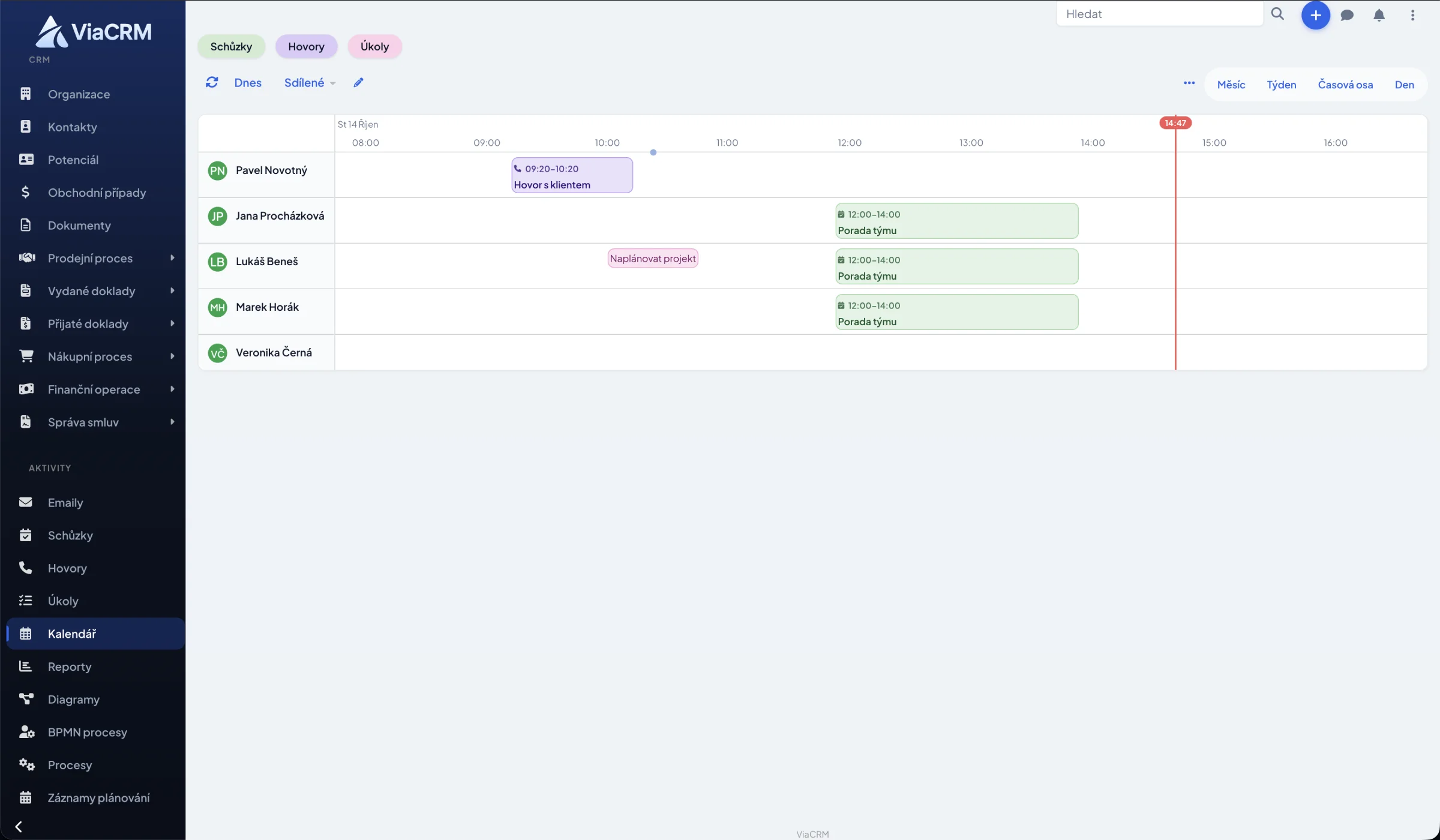Viewport: 1440px width, 840px height.
Task: Open the Naplánovat projekt task event
Action: [x=653, y=259]
